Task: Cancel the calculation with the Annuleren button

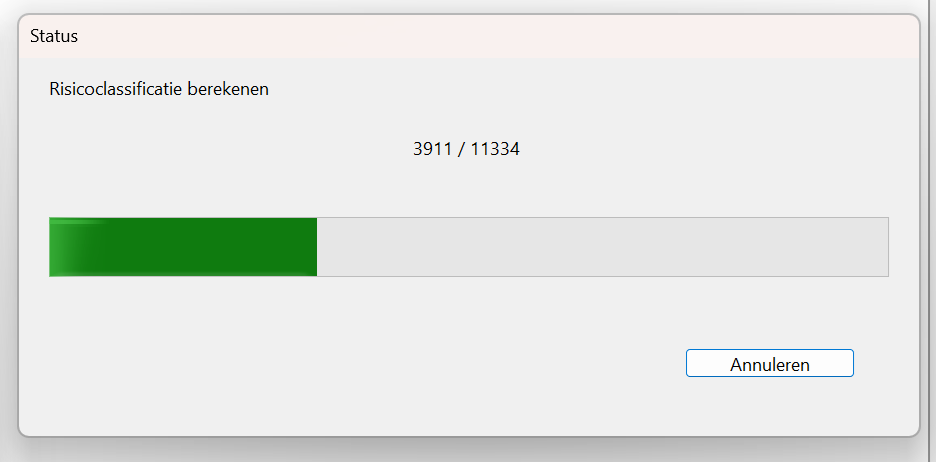Action: [x=769, y=363]
